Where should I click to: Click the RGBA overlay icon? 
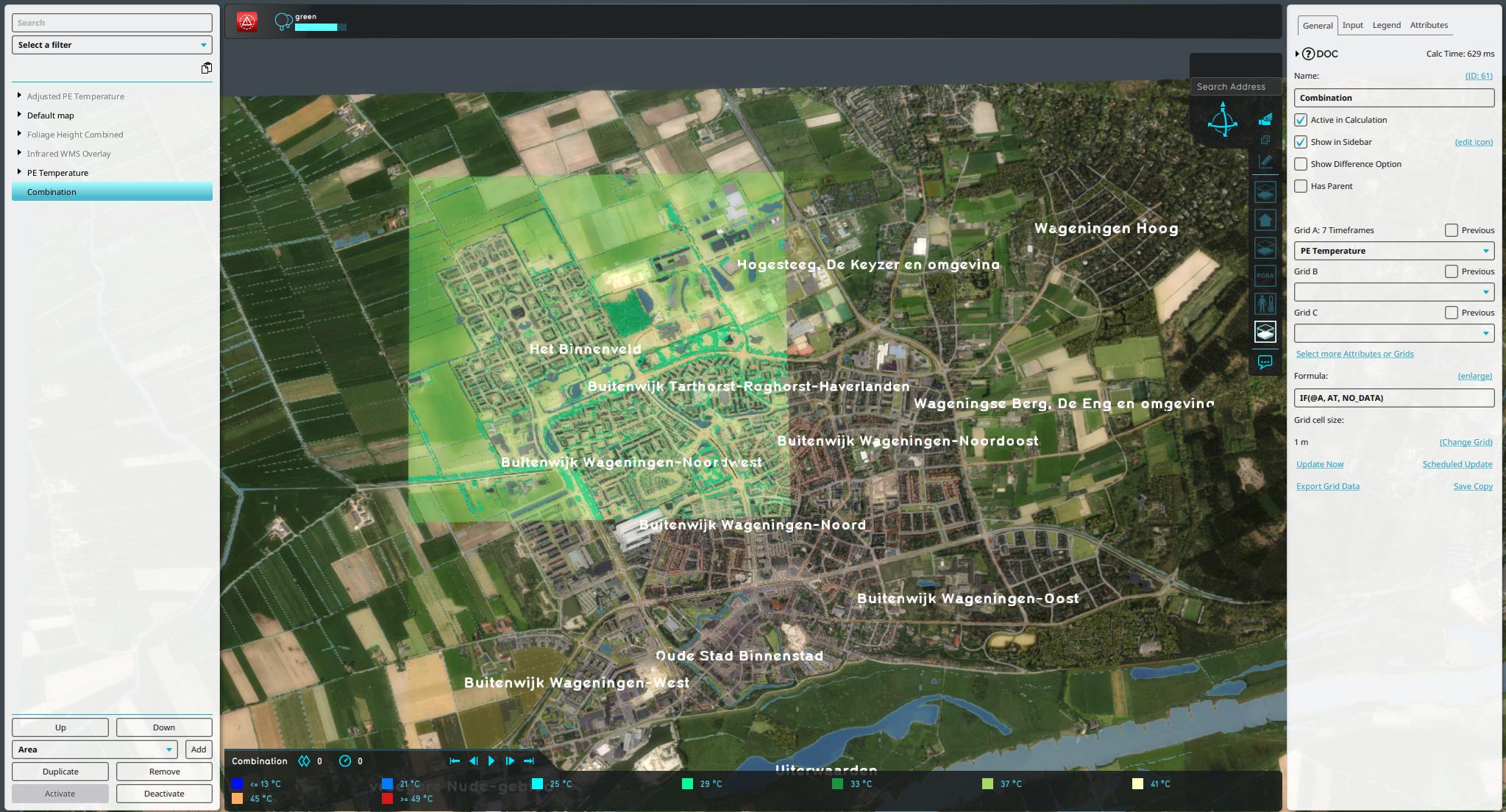pyautogui.click(x=1265, y=276)
